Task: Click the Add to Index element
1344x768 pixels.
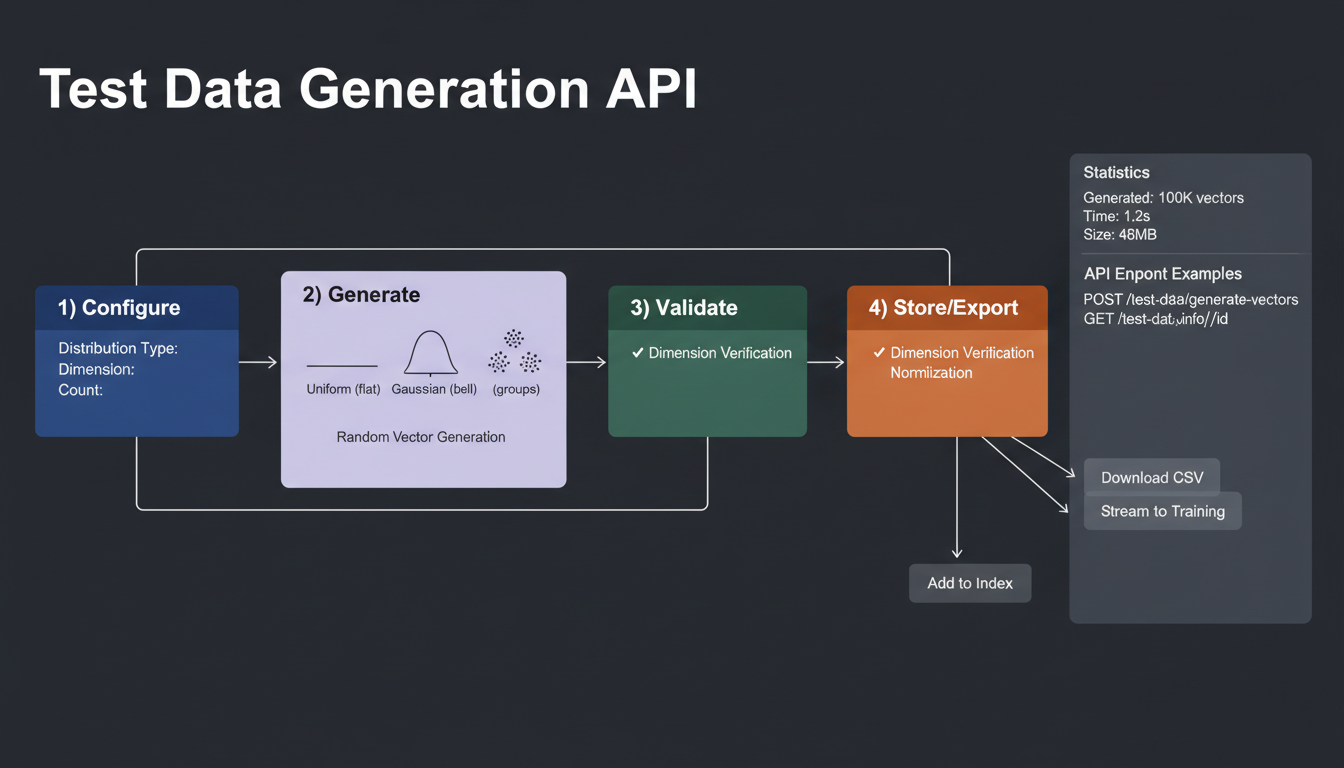Action: point(969,583)
